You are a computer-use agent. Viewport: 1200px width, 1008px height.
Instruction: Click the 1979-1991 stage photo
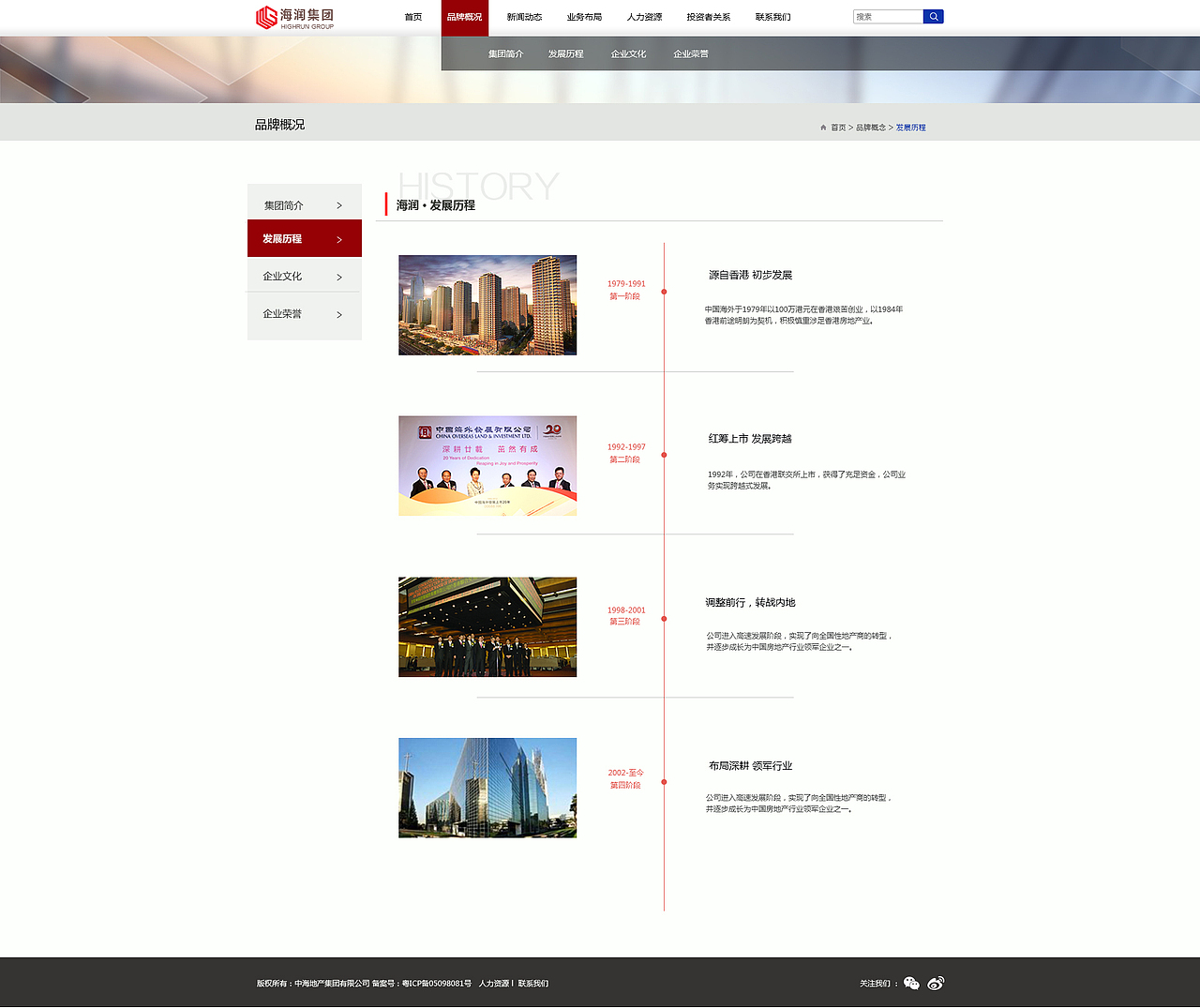point(487,305)
